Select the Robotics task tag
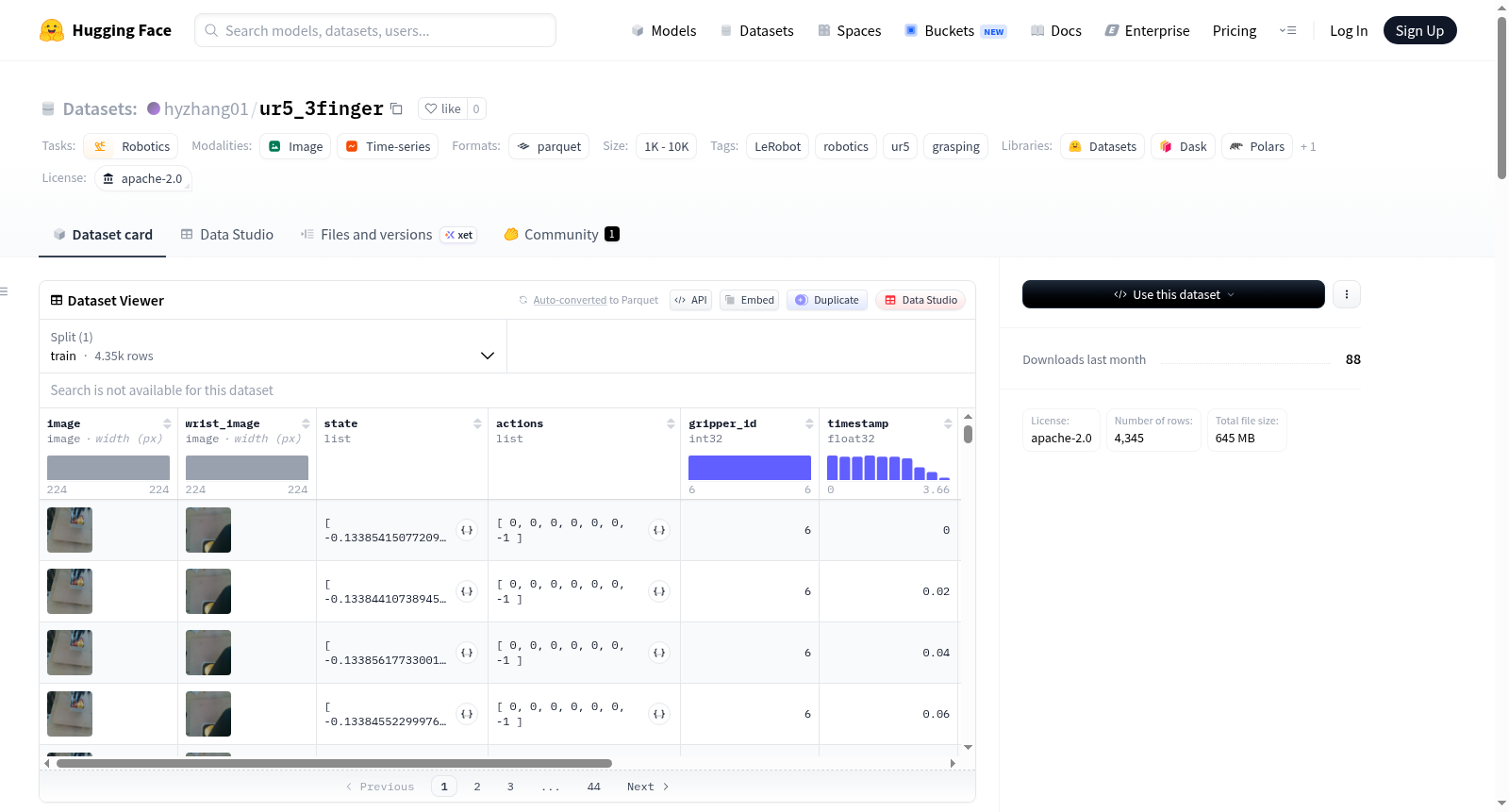This screenshot has width=1509, height=812. (x=131, y=146)
